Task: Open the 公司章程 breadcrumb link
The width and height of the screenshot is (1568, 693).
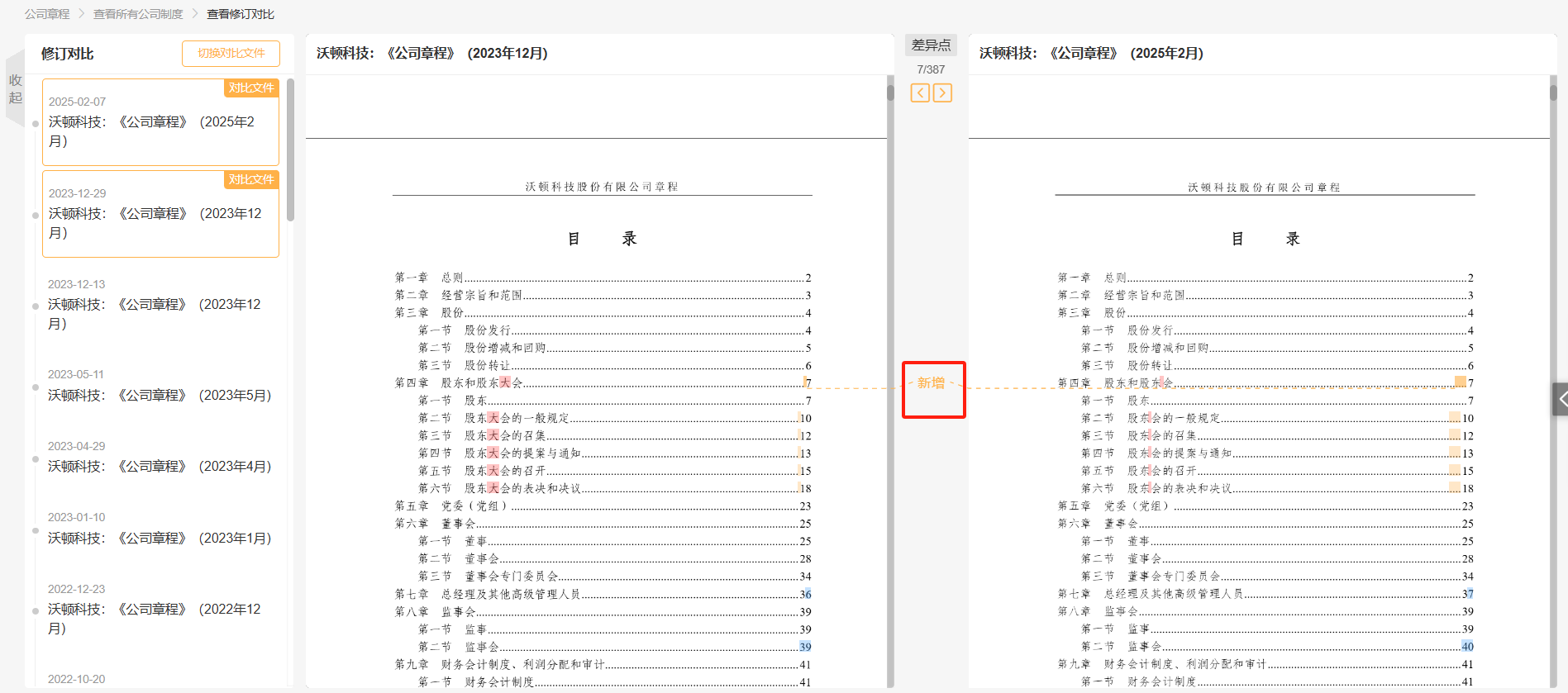Action: click(x=47, y=14)
